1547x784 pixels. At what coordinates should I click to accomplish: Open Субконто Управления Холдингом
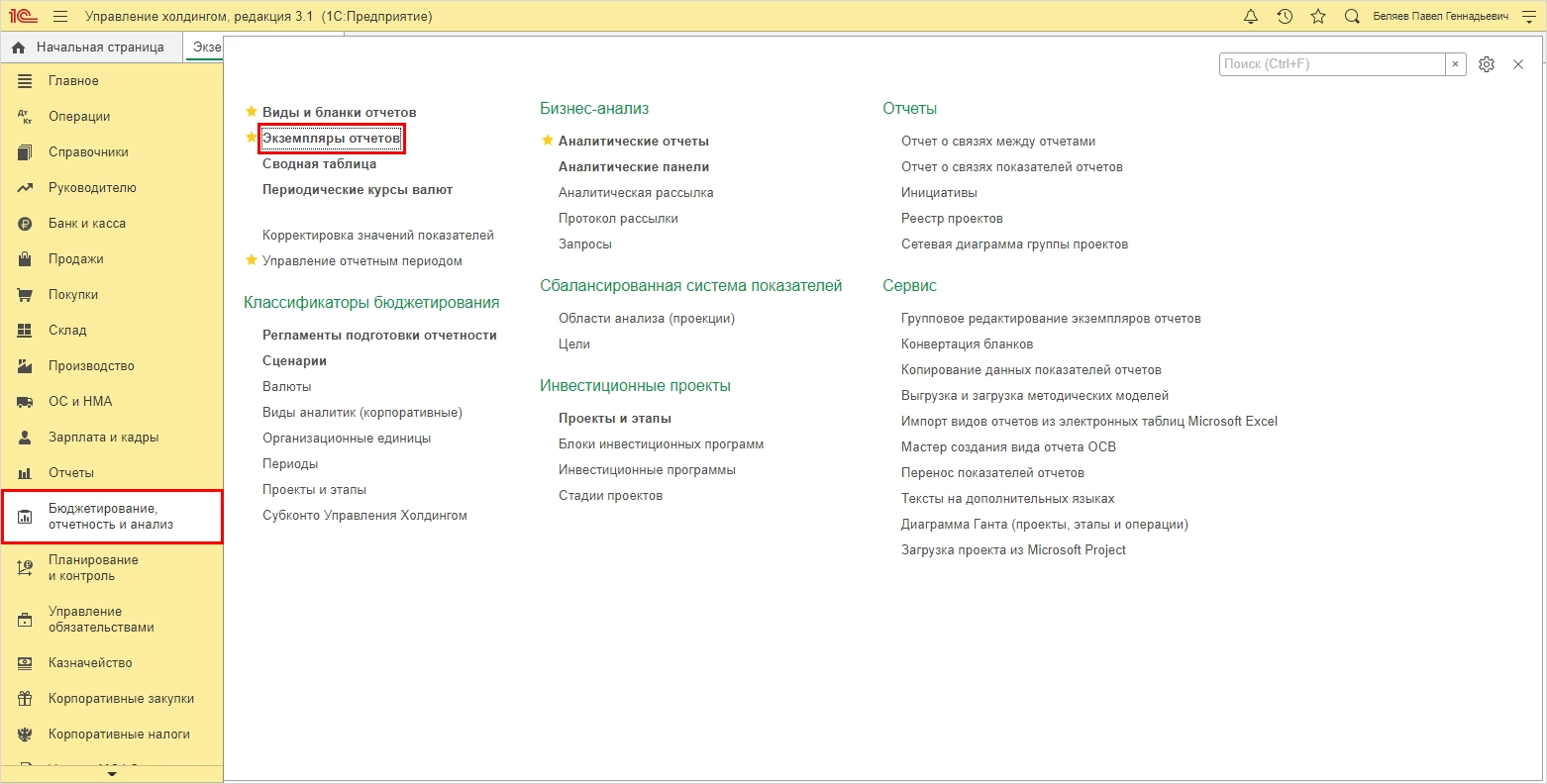tap(364, 516)
